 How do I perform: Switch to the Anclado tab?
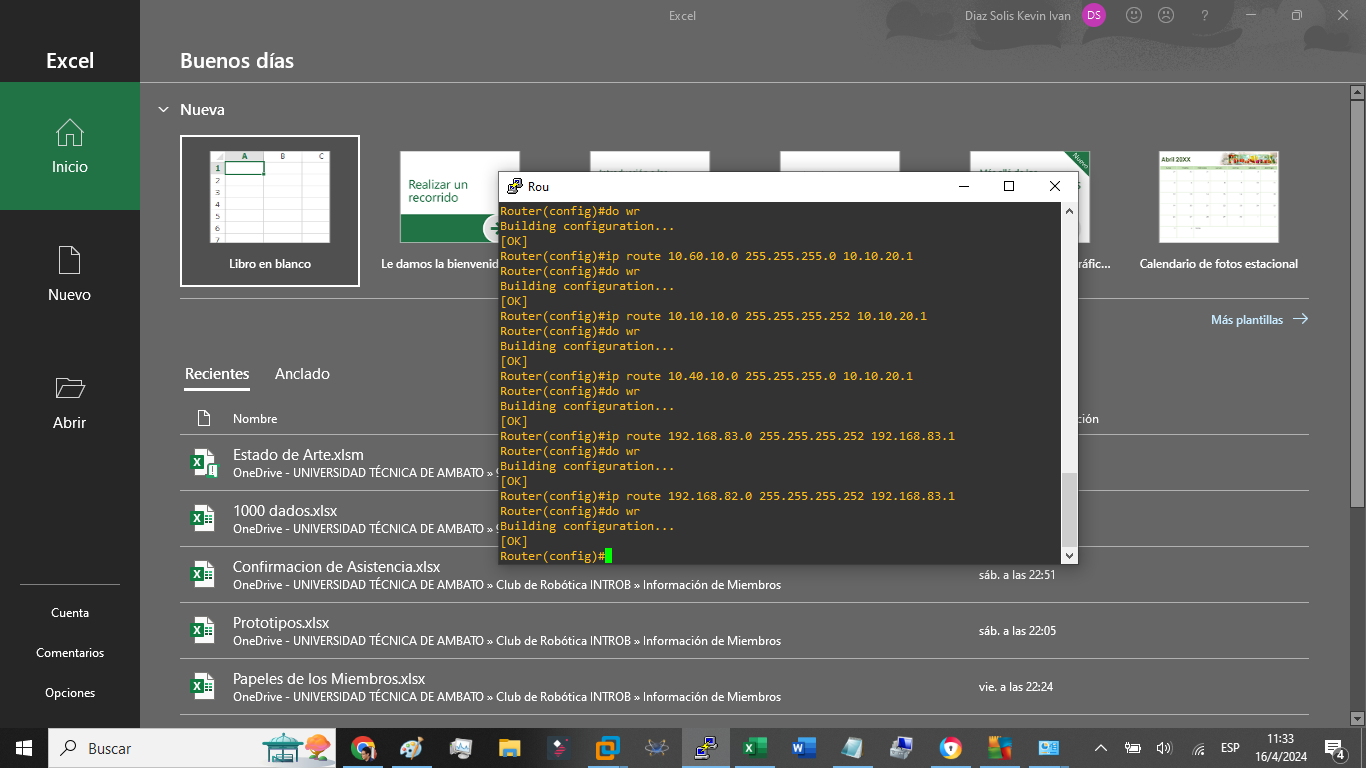[302, 374]
